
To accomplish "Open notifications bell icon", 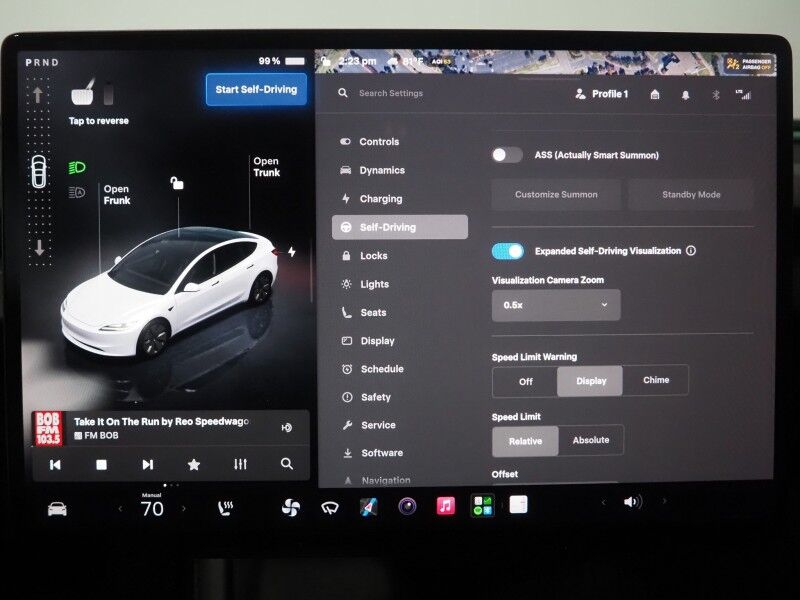I will coord(686,95).
